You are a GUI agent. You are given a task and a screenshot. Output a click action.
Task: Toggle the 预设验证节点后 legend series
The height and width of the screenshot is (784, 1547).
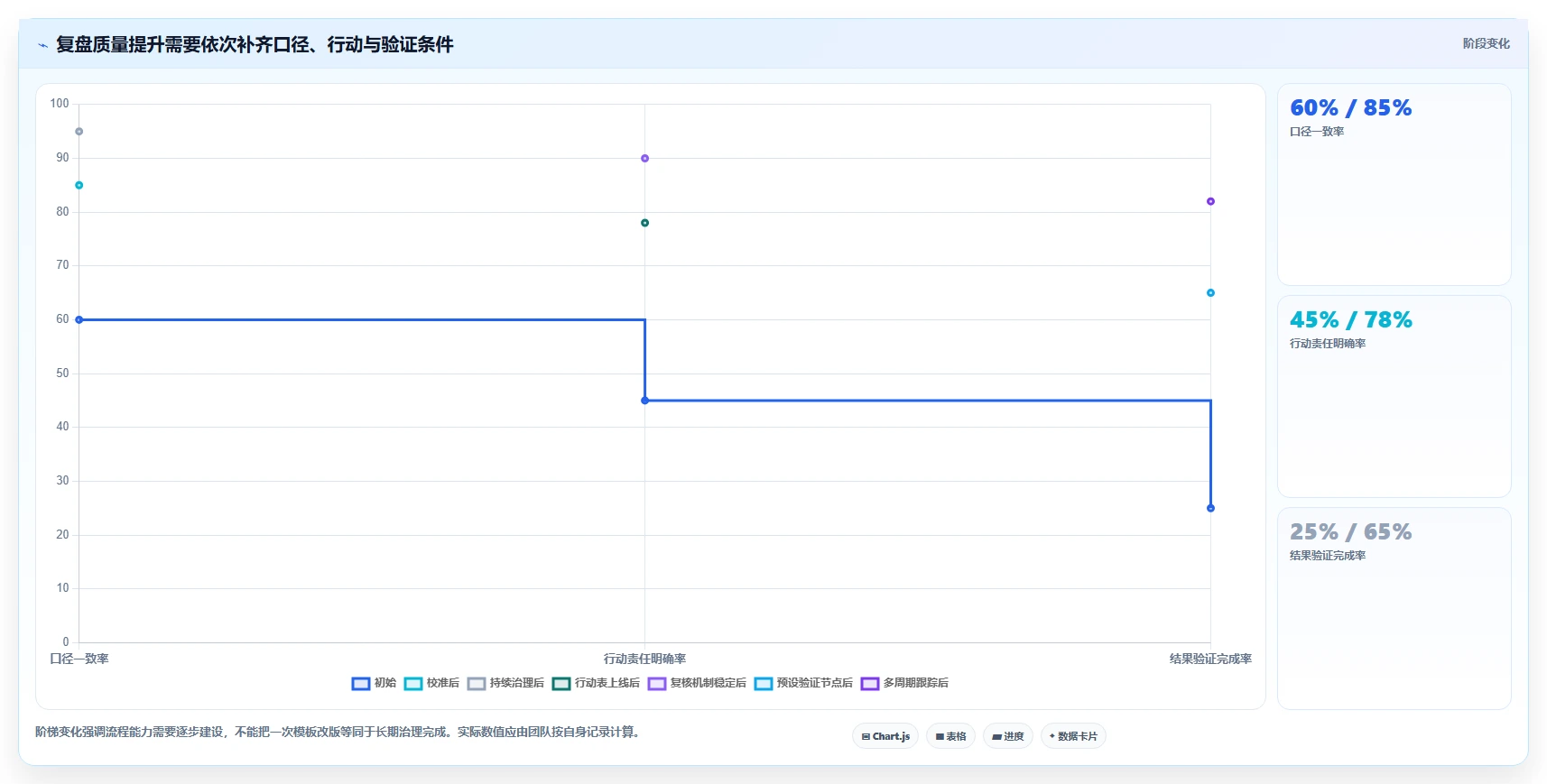click(803, 683)
